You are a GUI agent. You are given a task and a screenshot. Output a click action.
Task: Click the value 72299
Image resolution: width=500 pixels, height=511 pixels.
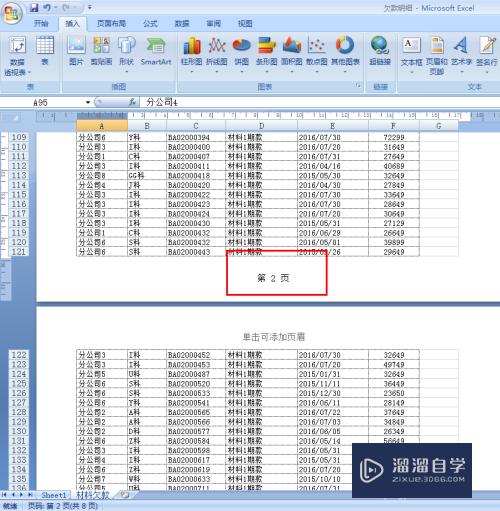[394, 137]
